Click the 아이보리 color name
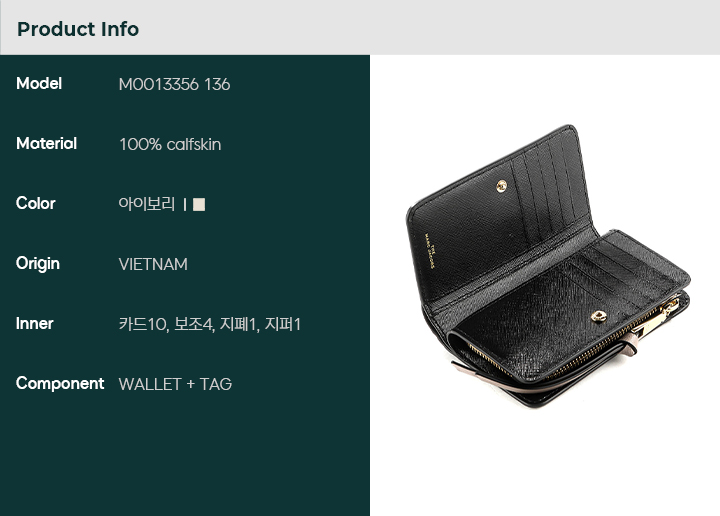The height and width of the screenshot is (516, 720). coord(146,204)
